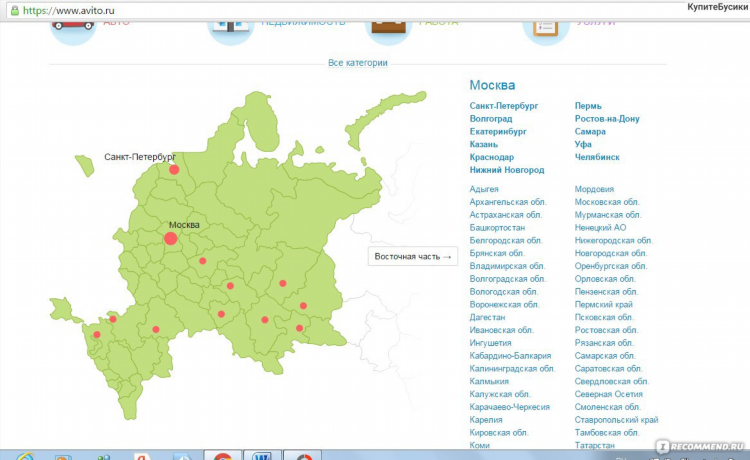Choose the Челябинск city link
750x460 pixels.
[x=597, y=157]
